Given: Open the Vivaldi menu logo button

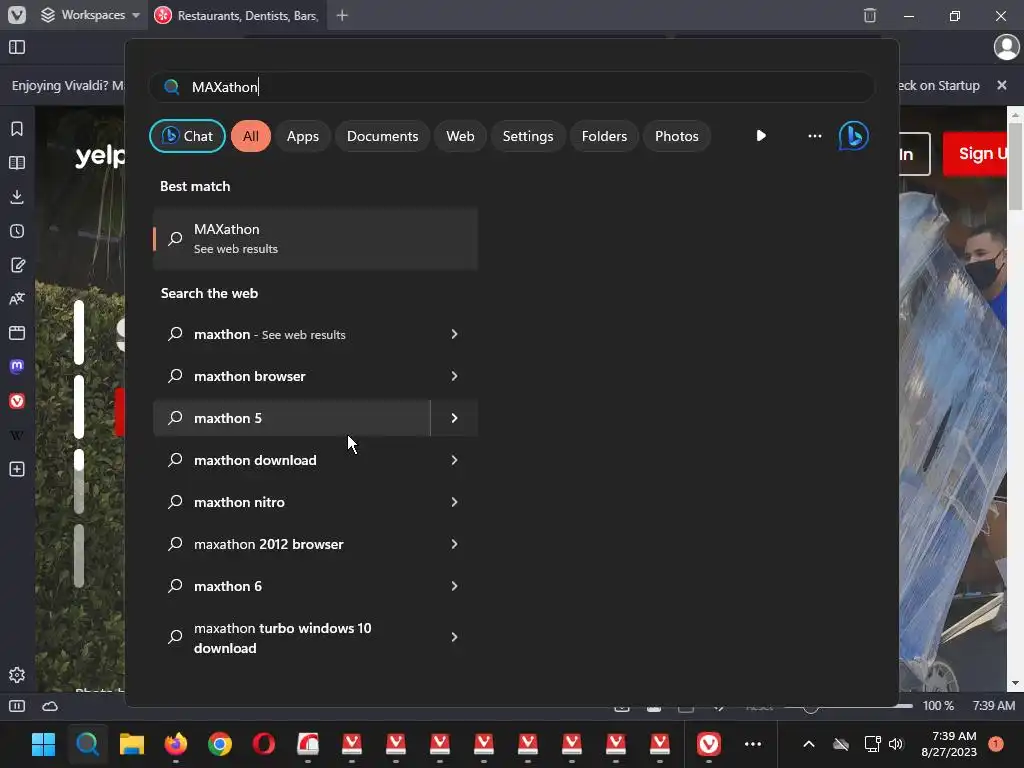Looking at the screenshot, I should [x=17, y=15].
